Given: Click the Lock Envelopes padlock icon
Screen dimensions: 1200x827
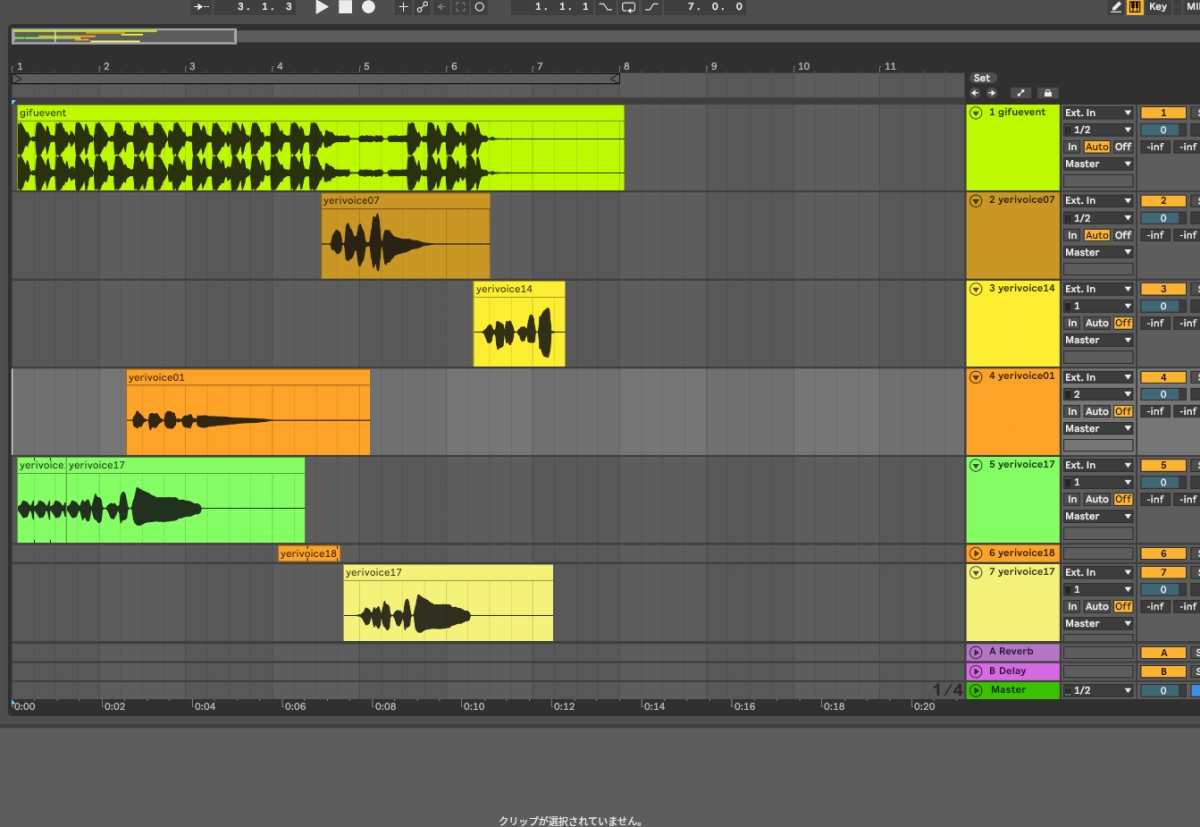Looking at the screenshot, I should point(1047,93).
